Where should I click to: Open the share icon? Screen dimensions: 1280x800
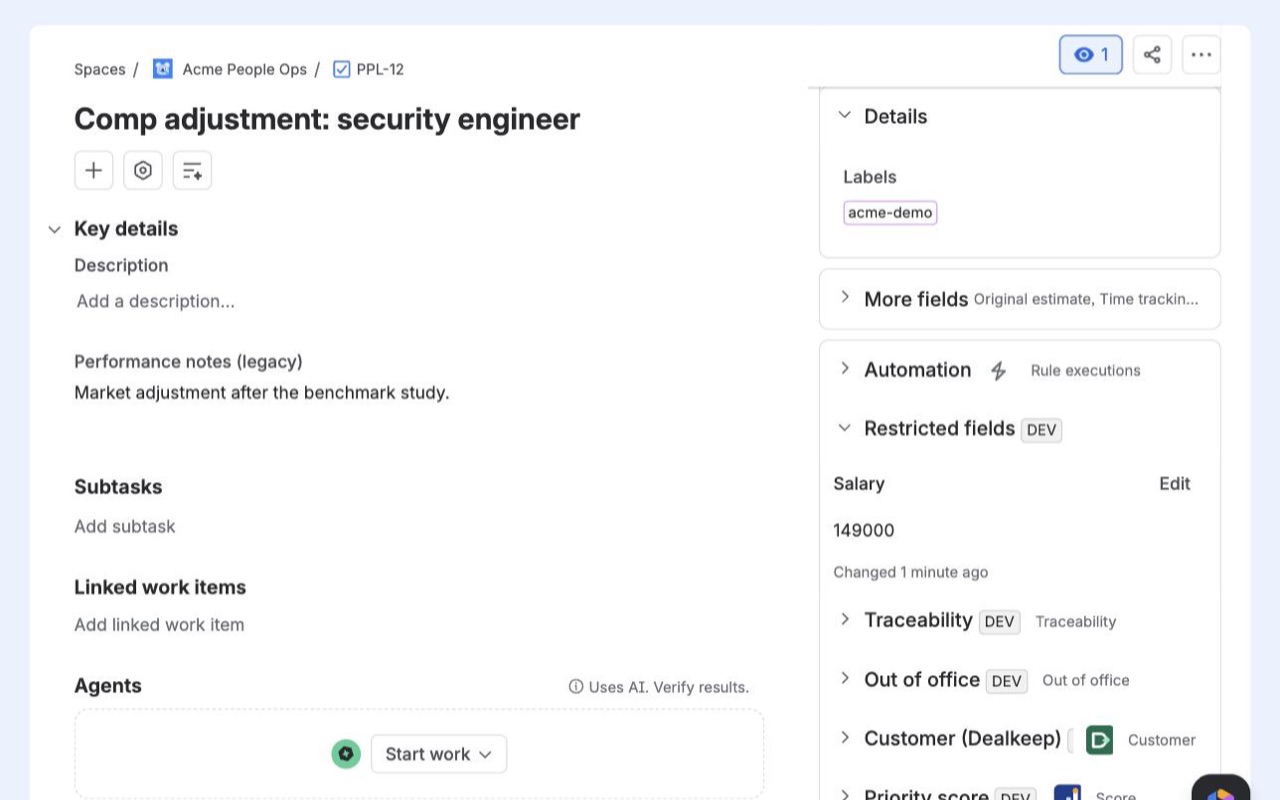pos(1152,55)
